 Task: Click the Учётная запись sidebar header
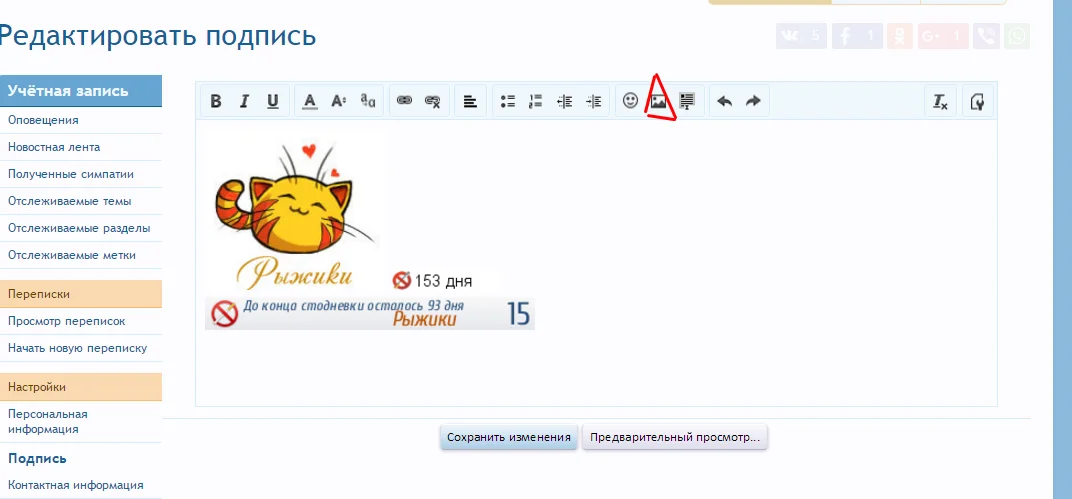[81, 91]
